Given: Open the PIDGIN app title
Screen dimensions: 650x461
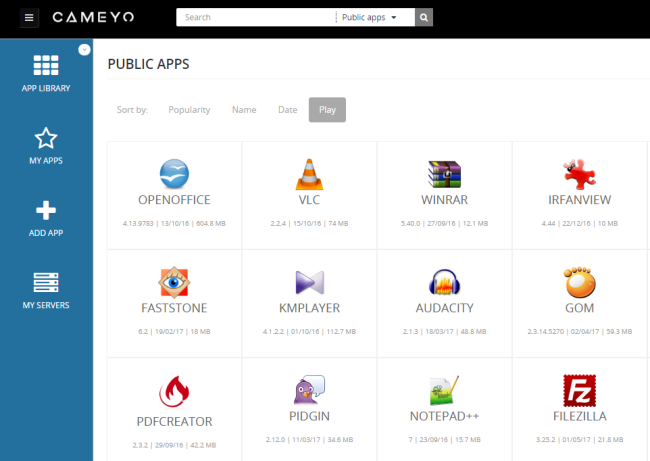Looking at the screenshot, I should coord(309,416).
